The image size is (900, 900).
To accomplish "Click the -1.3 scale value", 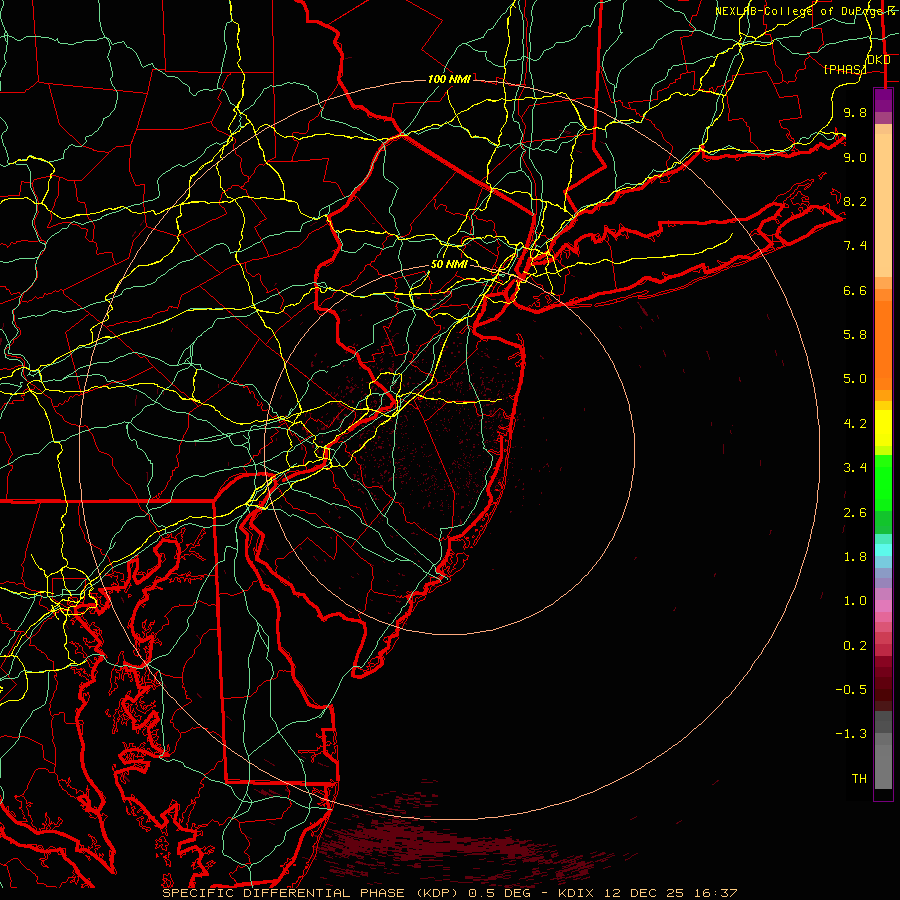I will click(x=851, y=734).
